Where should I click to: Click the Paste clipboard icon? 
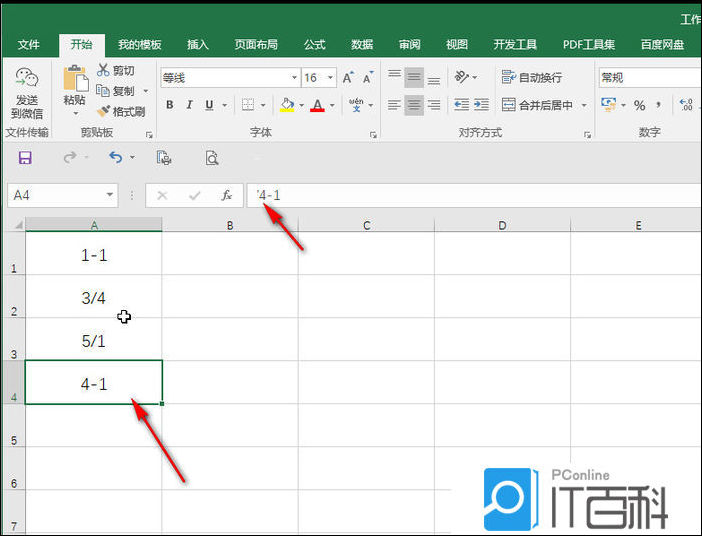[x=75, y=79]
